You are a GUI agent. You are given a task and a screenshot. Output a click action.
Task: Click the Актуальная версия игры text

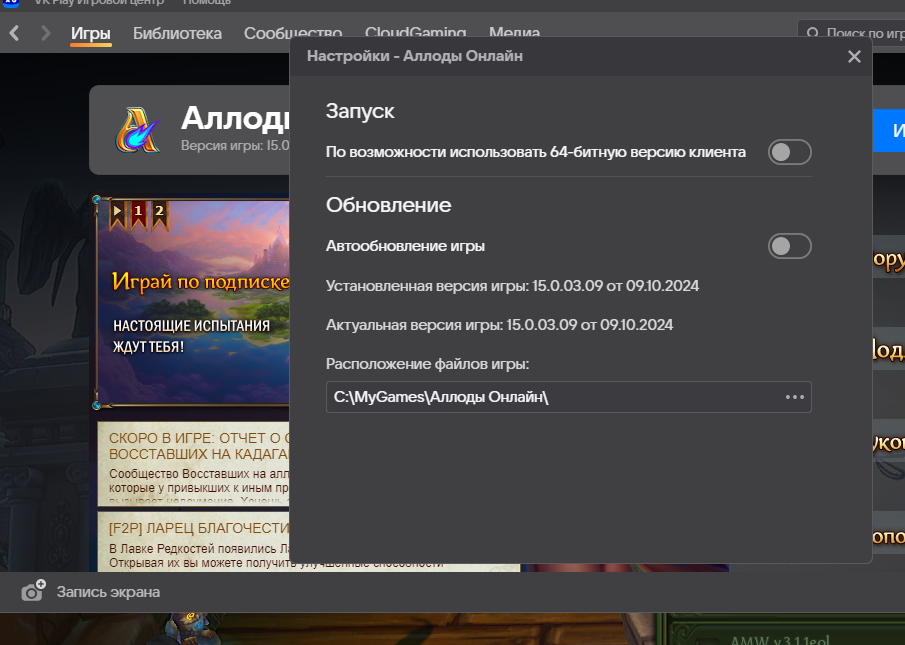(499, 325)
